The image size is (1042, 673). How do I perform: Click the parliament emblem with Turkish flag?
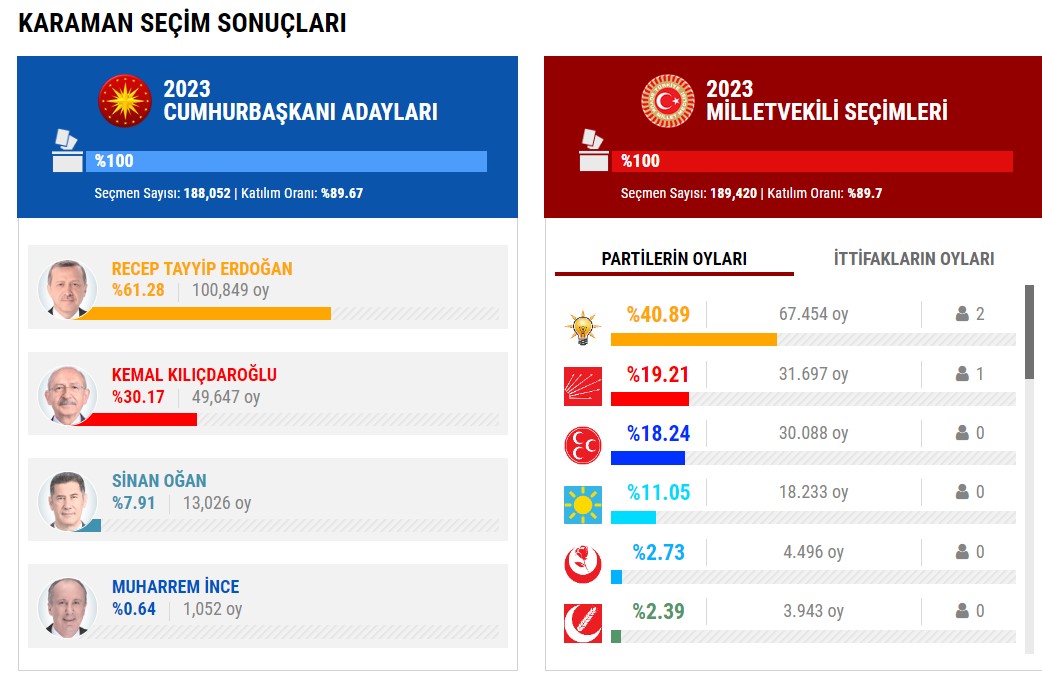[x=667, y=101]
